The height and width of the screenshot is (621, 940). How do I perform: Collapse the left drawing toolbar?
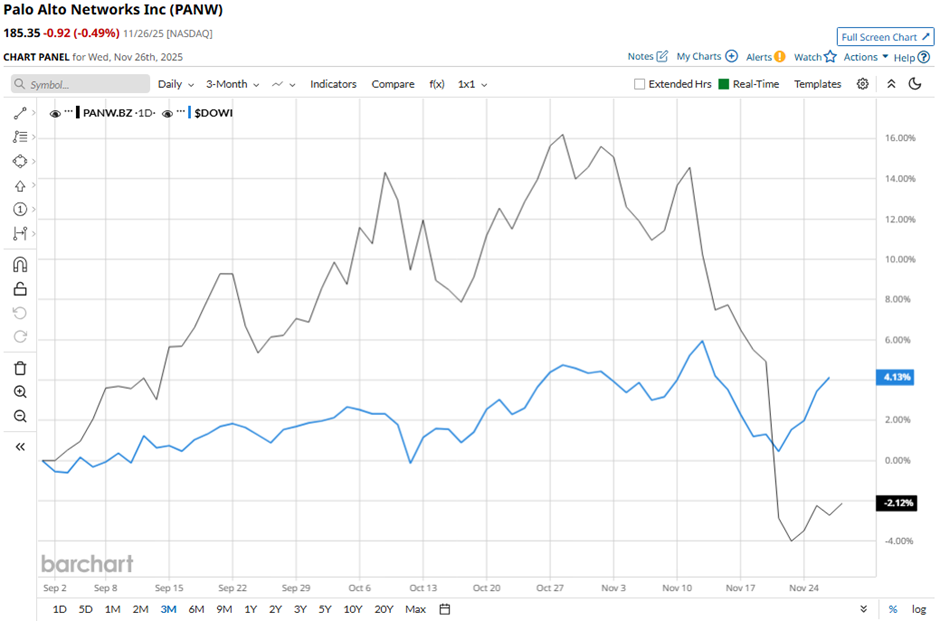click(x=20, y=447)
